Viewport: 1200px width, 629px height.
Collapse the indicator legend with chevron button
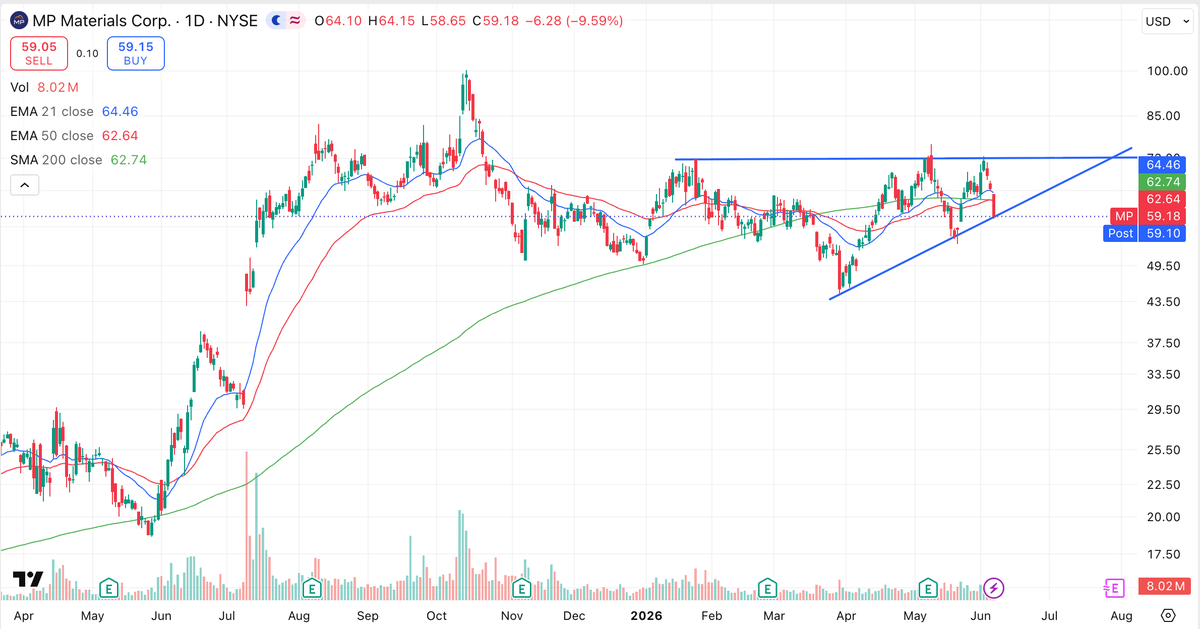click(x=24, y=184)
